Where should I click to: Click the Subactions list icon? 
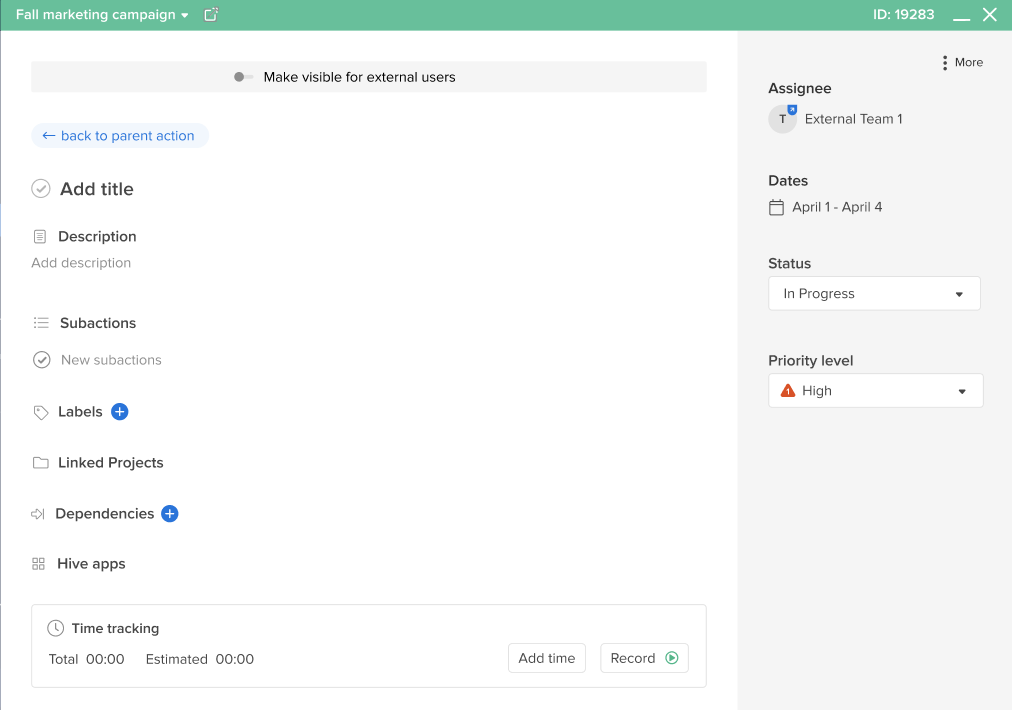pyautogui.click(x=41, y=323)
